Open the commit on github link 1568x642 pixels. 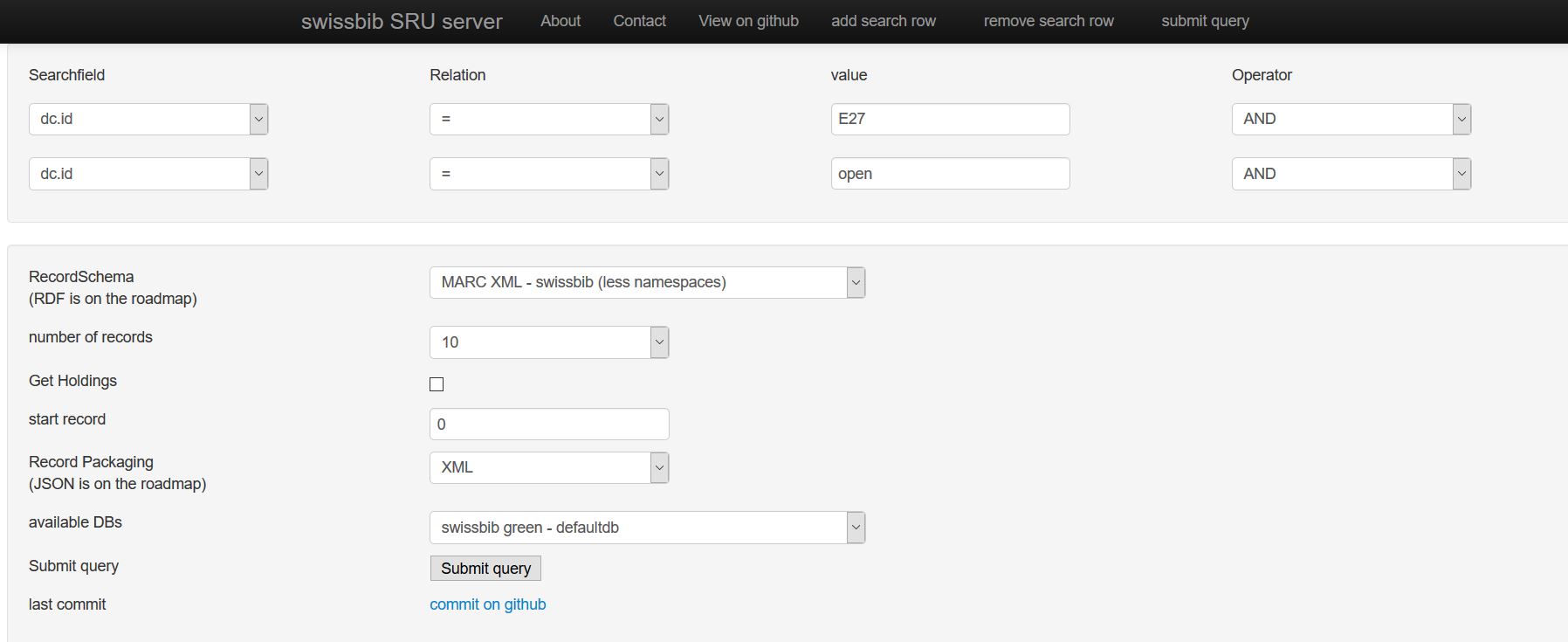487,604
